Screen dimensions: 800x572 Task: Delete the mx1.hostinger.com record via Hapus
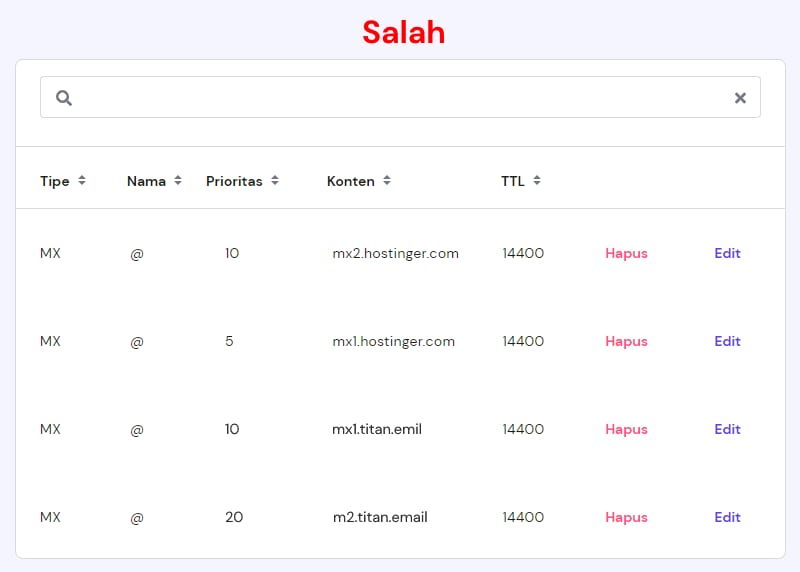626,342
